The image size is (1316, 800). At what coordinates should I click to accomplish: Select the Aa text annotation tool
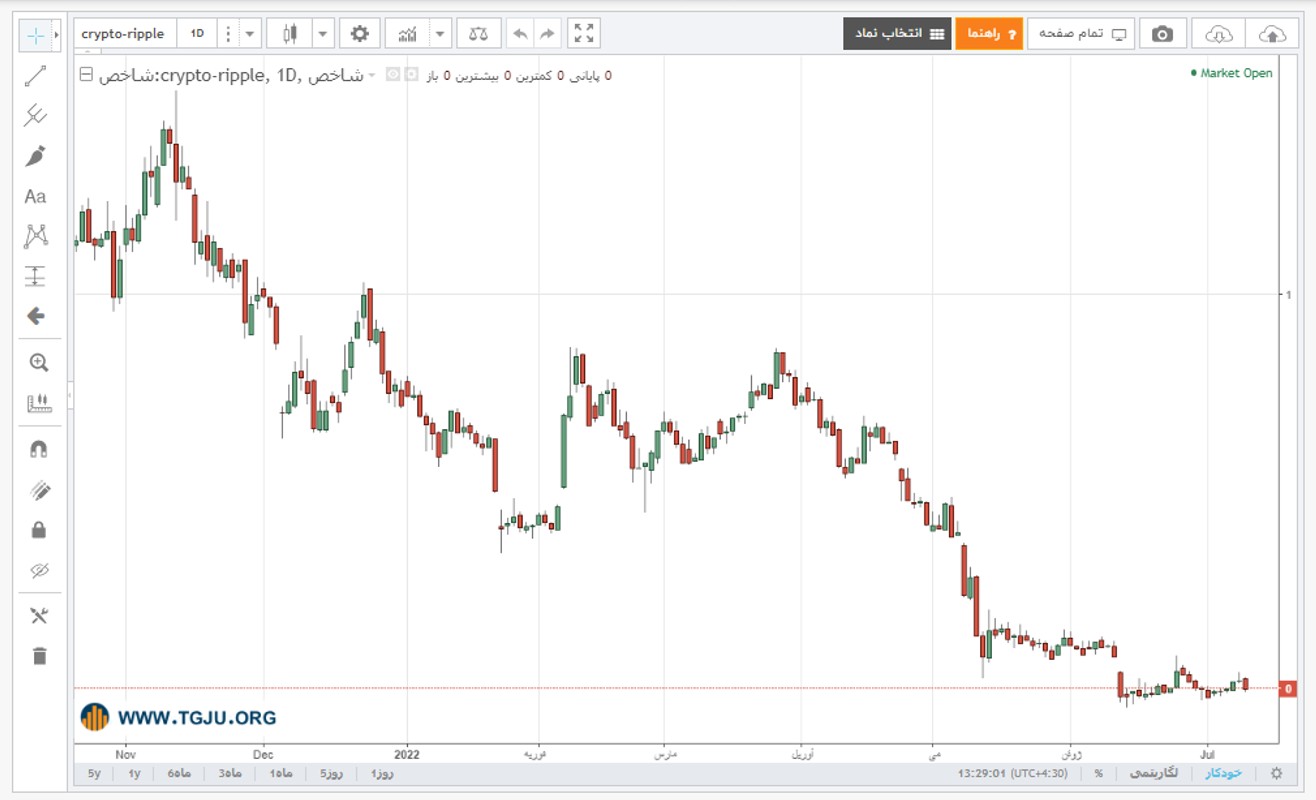[35, 196]
